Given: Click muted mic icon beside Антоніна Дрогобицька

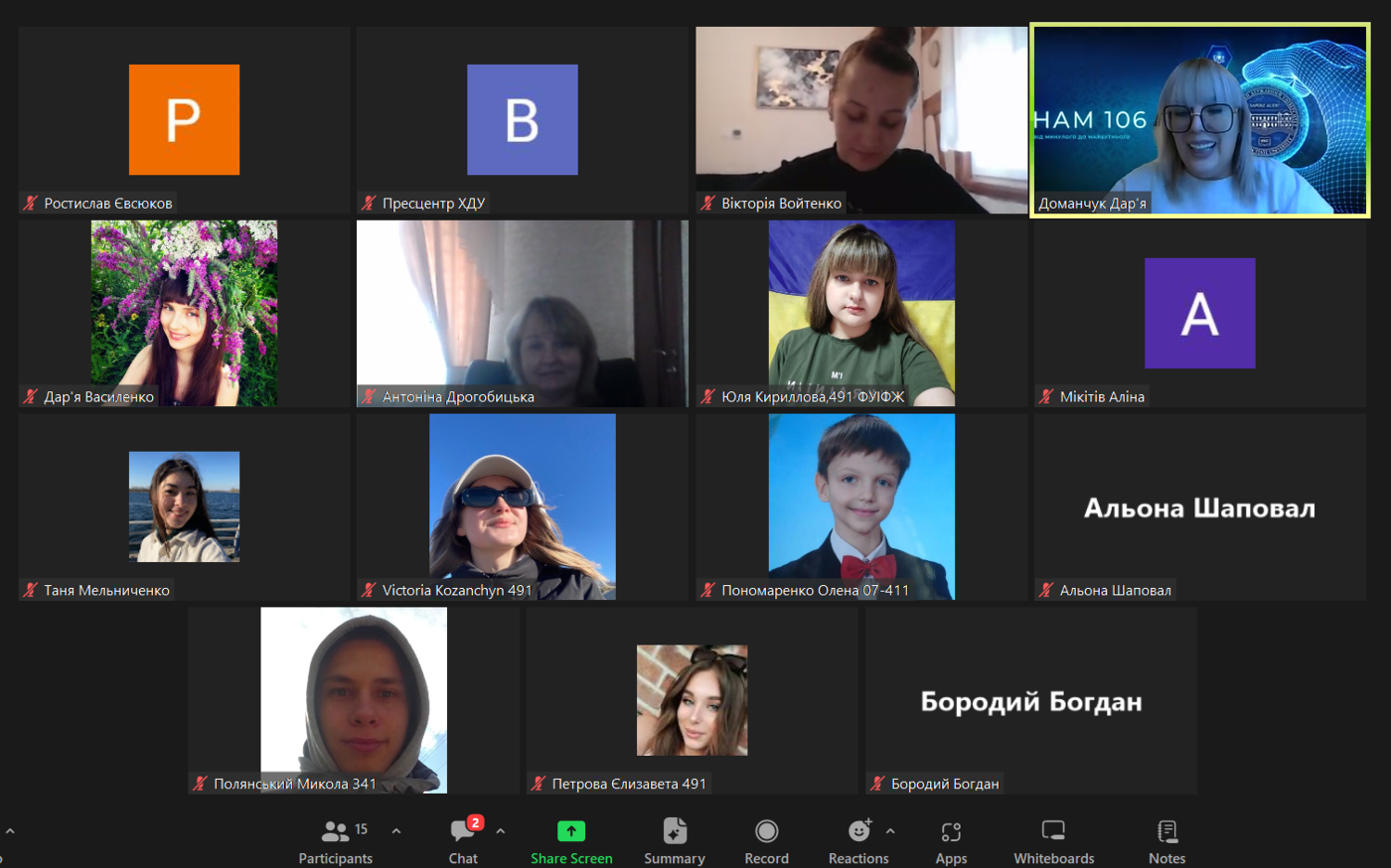Looking at the screenshot, I should point(369,396).
